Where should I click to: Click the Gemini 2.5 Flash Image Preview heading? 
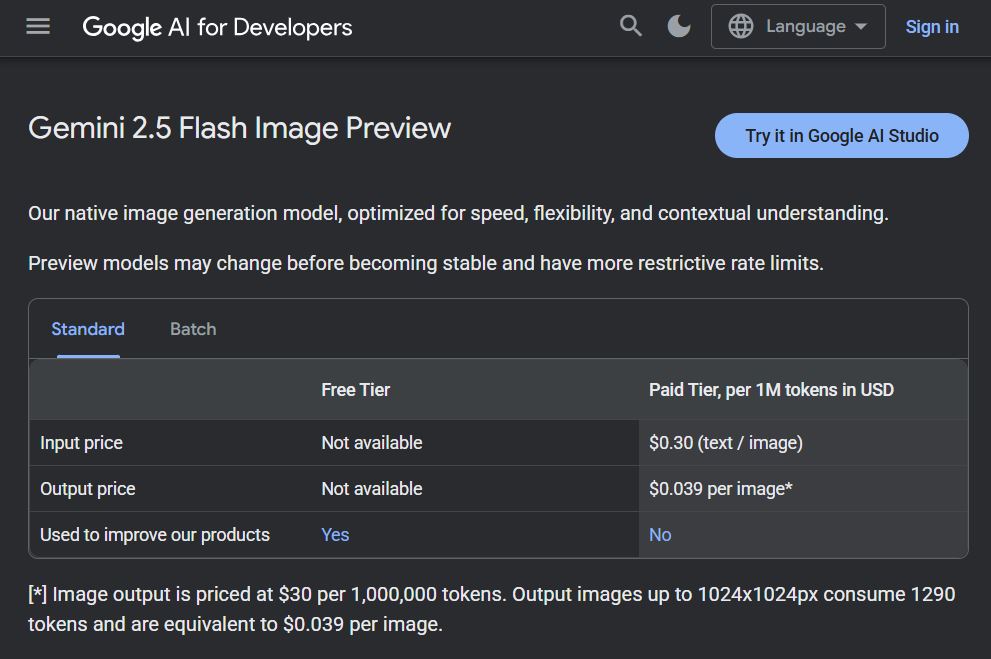click(239, 128)
